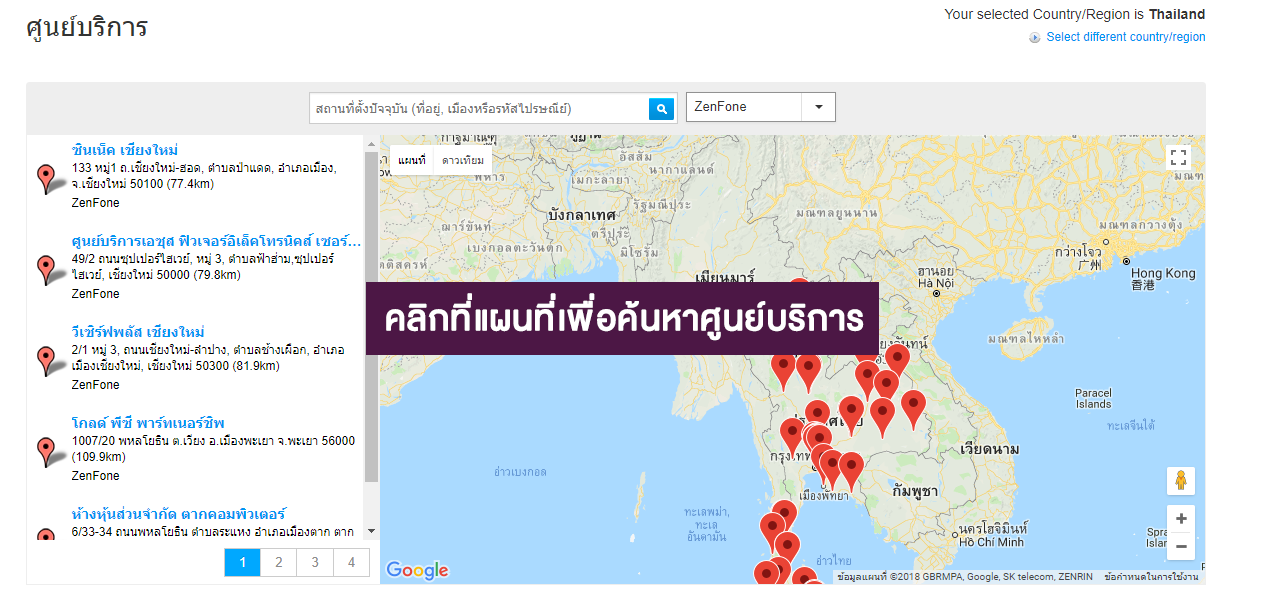Zoom out on the map
Viewport: 1262px width, 611px height.
click(1181, 547)
